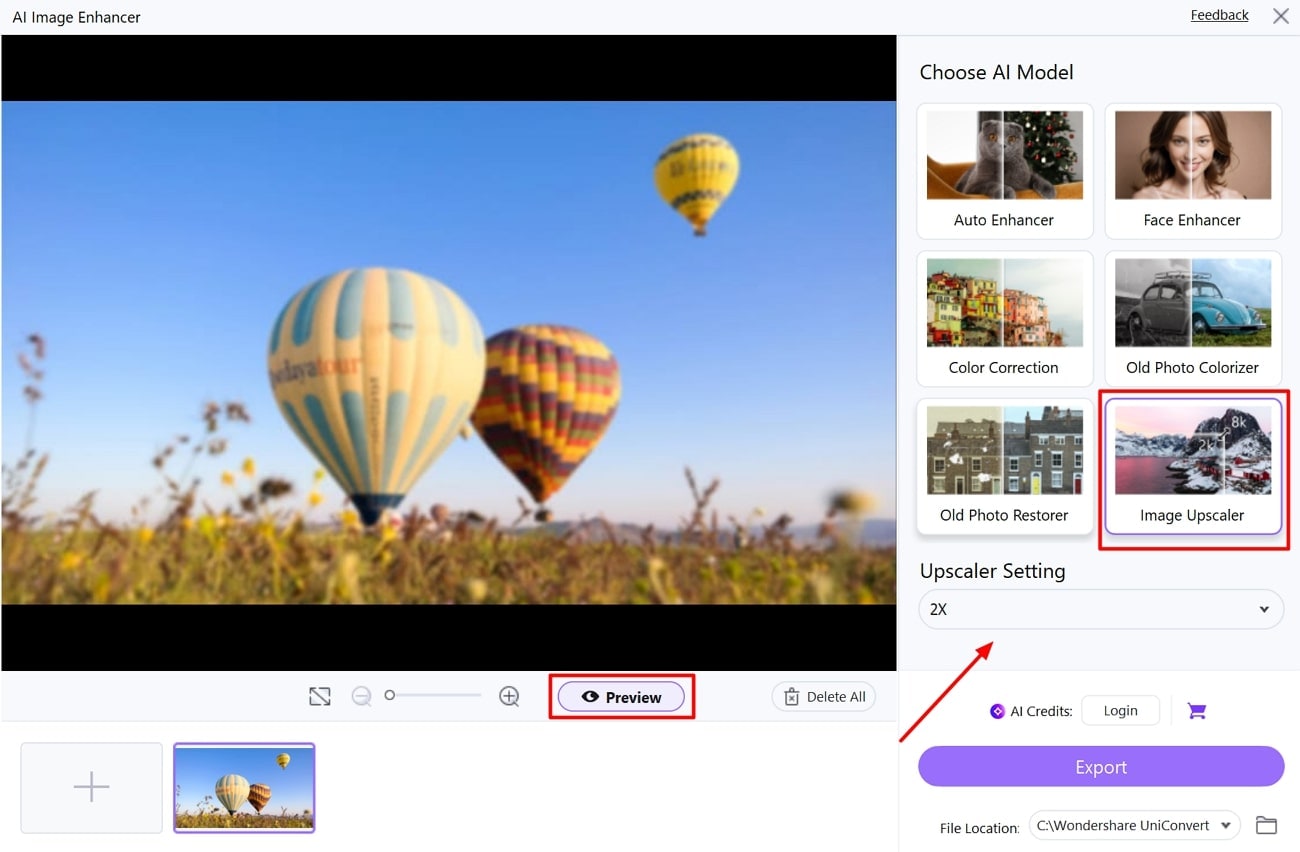The width and height of the screenshot is (1300, 852).
Task: Choose the Color Correction model
Action: point(1004,319)
